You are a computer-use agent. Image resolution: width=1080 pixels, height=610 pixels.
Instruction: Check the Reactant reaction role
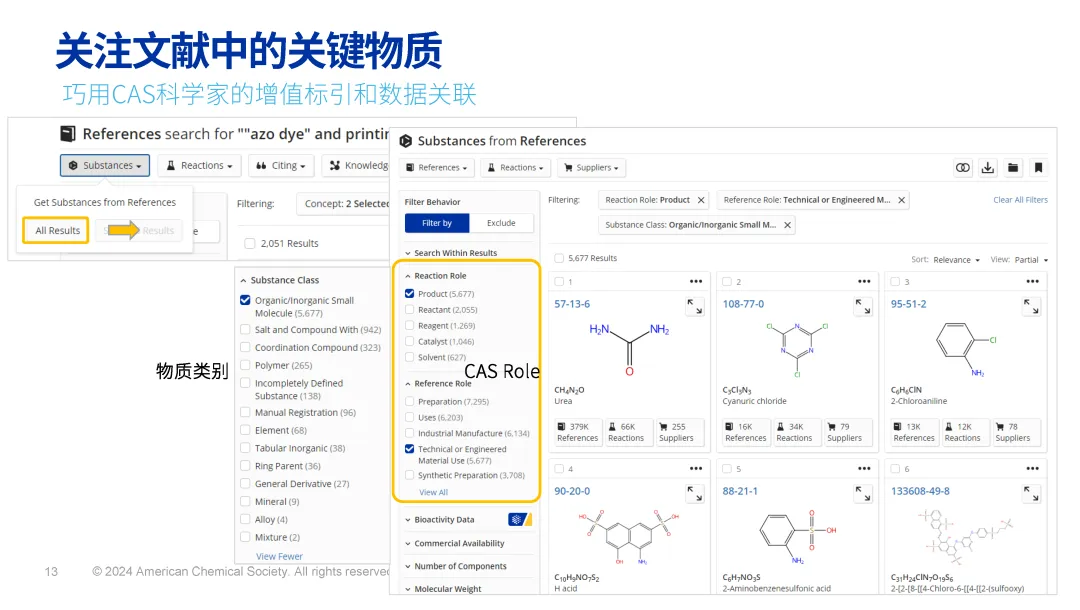coord(410,310)
